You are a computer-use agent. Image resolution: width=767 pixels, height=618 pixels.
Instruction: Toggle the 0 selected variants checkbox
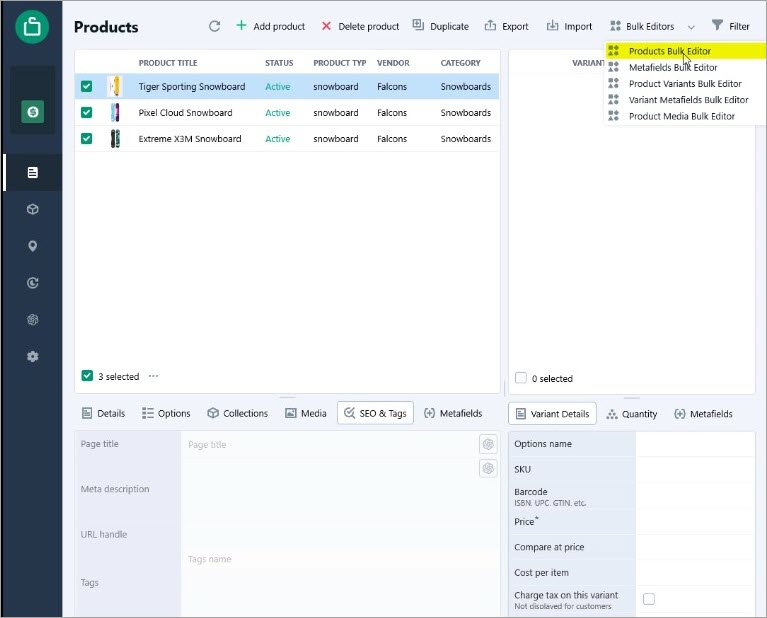click(521, 378)
